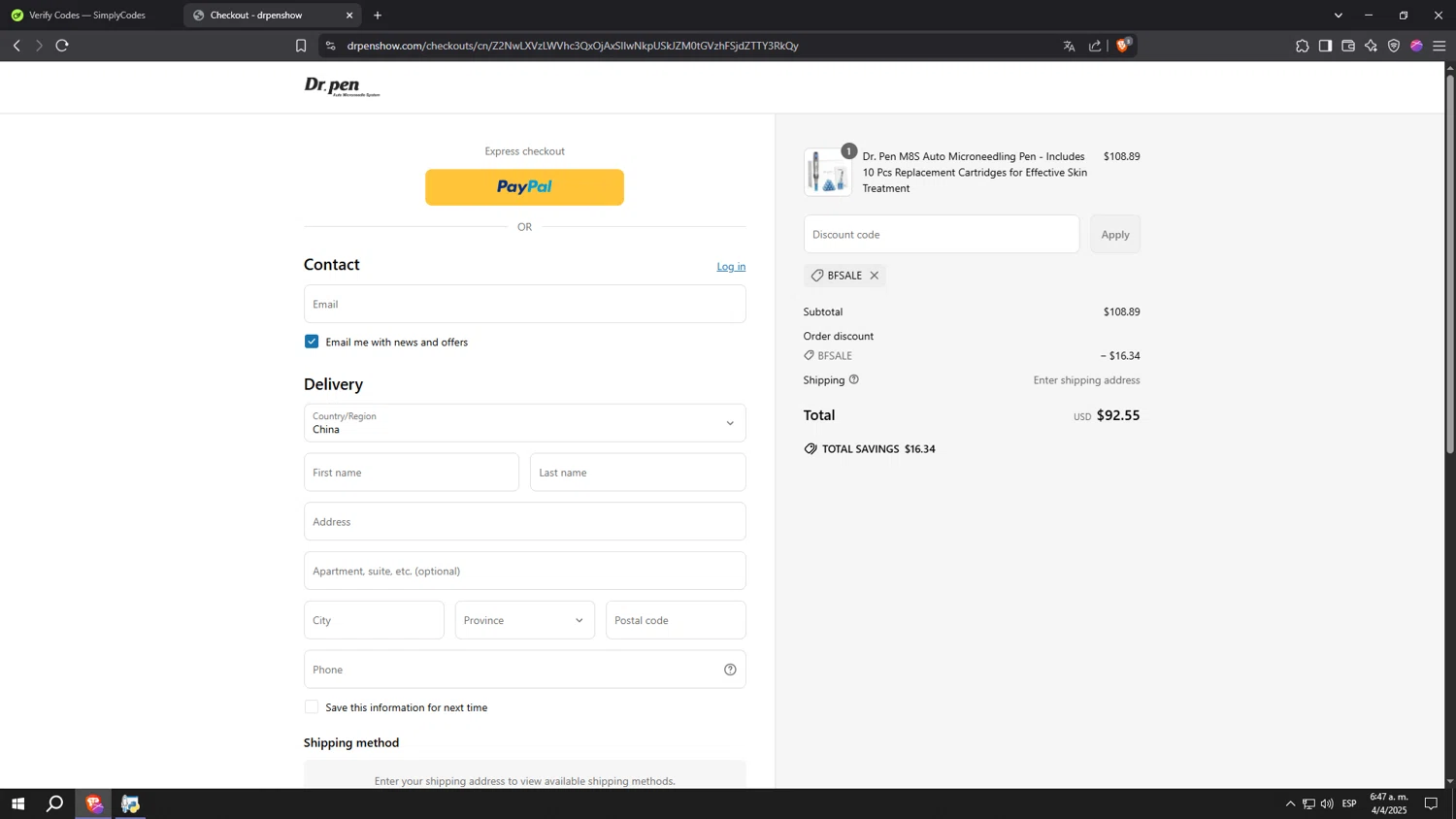Click the Brave browser taskbar icon

tap(93, 803)
